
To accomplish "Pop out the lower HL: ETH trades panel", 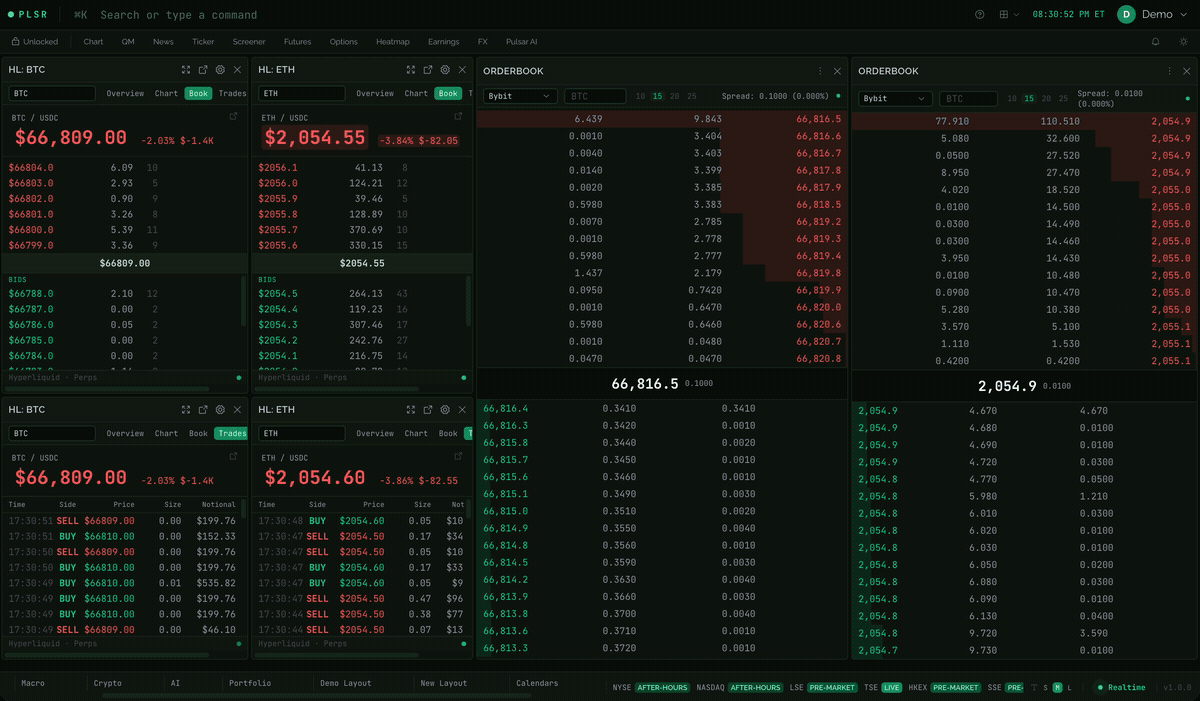I will [x=428, y=410].
